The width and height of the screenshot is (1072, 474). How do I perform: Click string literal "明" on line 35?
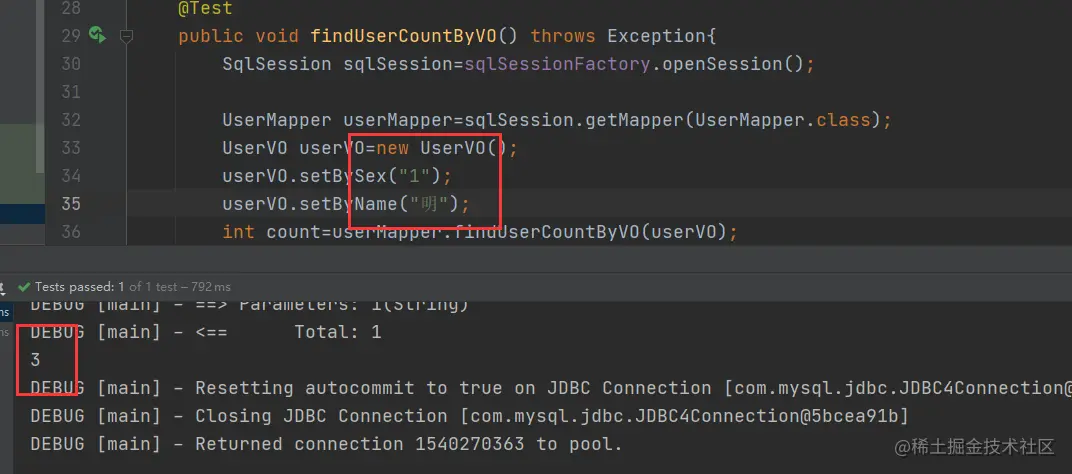click(x=430, y=205)
